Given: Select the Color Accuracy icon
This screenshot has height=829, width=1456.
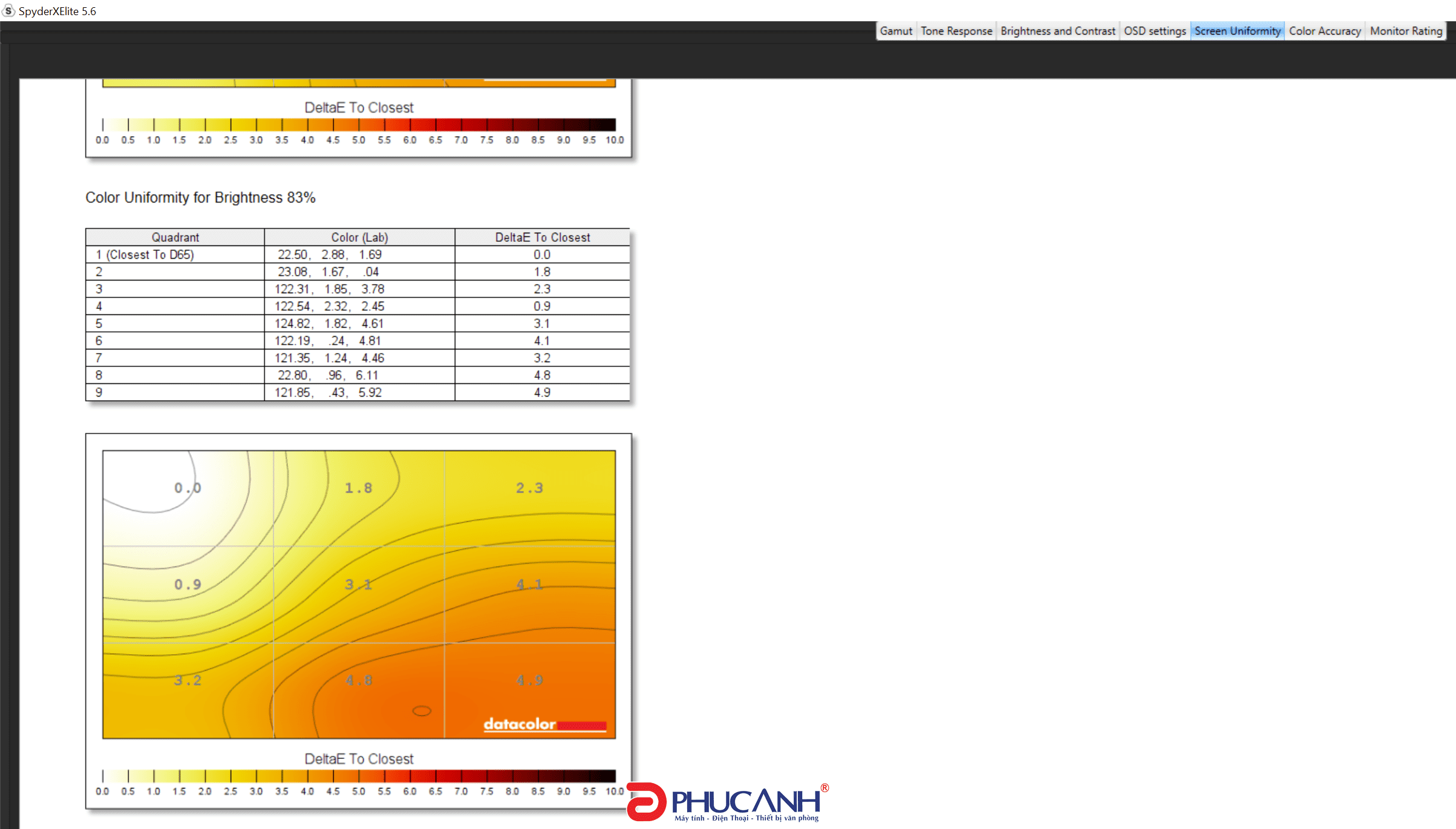Looking at the screenshot, I should pyautogui.click(x=1325, y=30).
